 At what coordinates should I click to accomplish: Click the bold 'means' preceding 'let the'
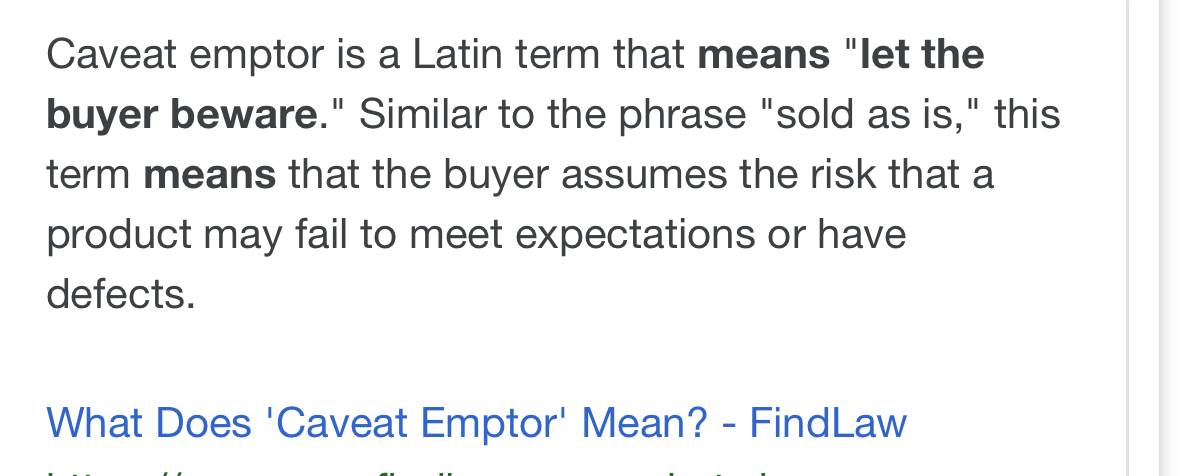[764, 54]
